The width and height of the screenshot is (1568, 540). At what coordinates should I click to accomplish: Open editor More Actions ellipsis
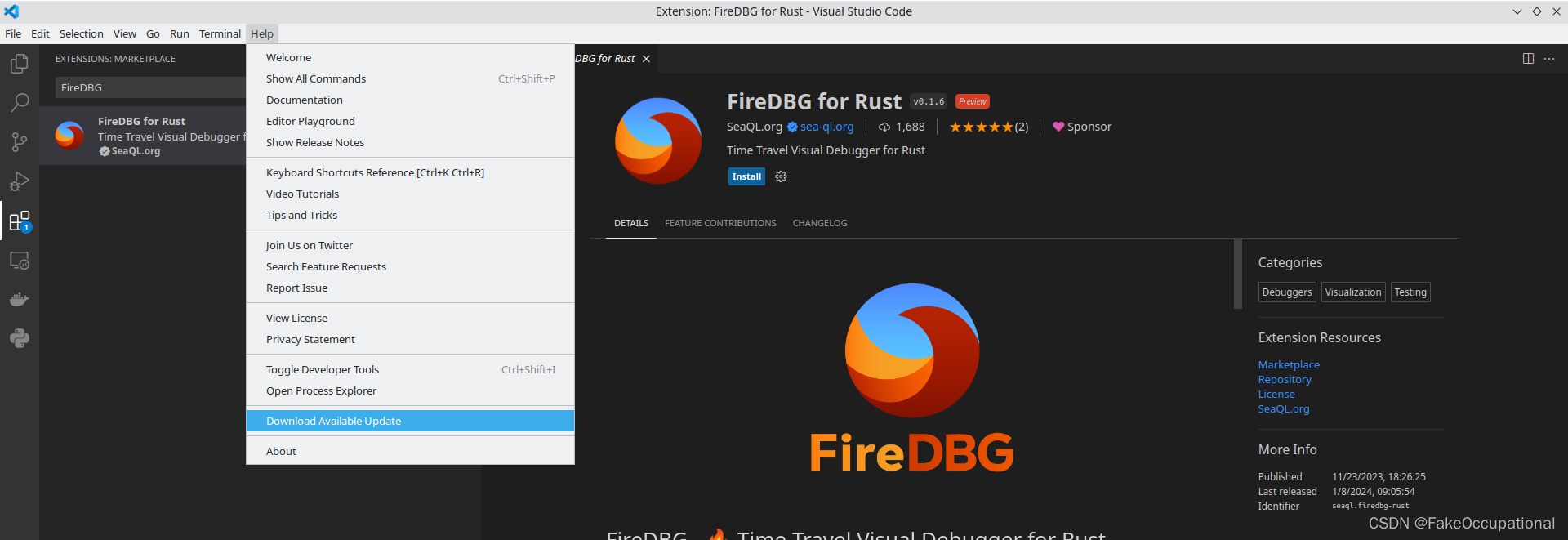(x=1549, y=59)
